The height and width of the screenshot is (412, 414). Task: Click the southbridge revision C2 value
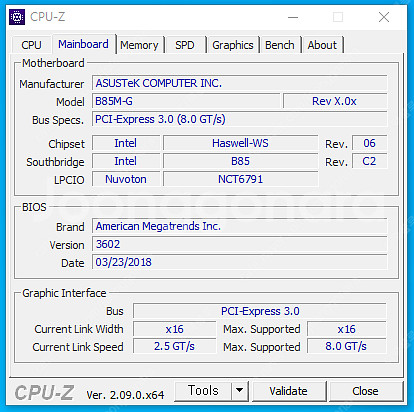369,161
